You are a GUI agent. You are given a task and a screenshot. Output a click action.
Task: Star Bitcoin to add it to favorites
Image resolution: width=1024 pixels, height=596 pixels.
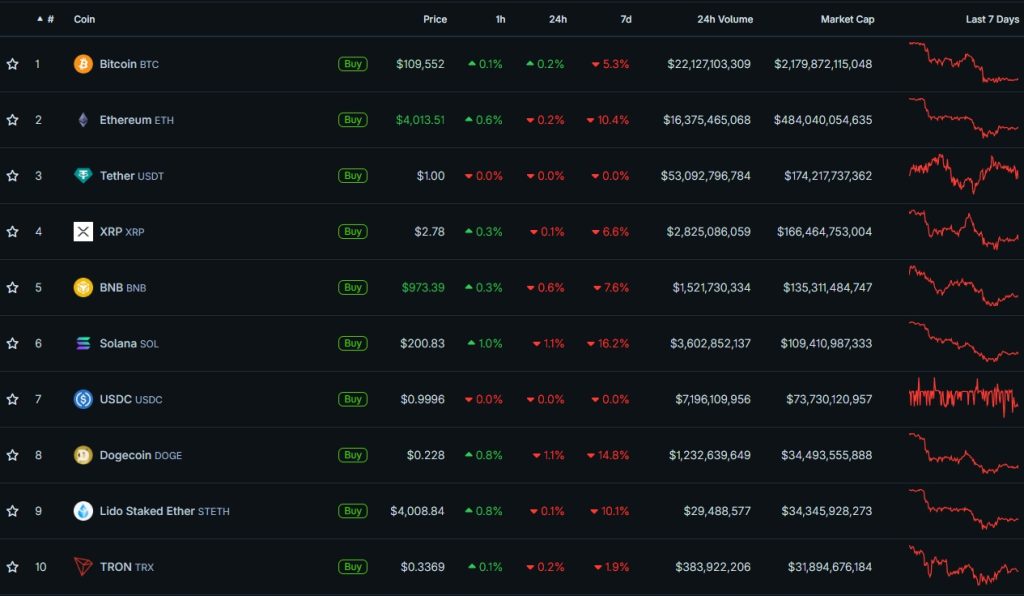tap(12, 63)
